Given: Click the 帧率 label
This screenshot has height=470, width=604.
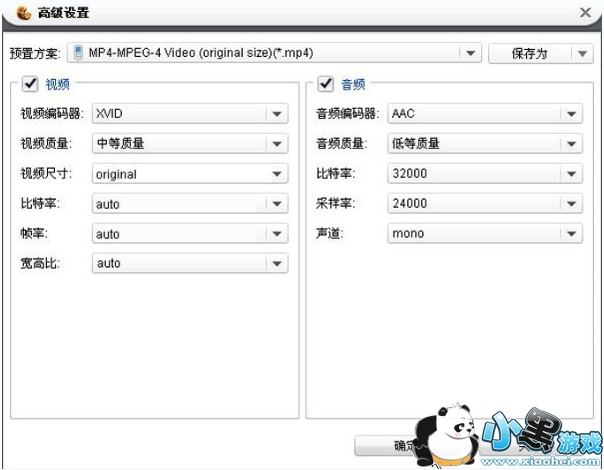Looking at the screenshot, I should (34, 233).
